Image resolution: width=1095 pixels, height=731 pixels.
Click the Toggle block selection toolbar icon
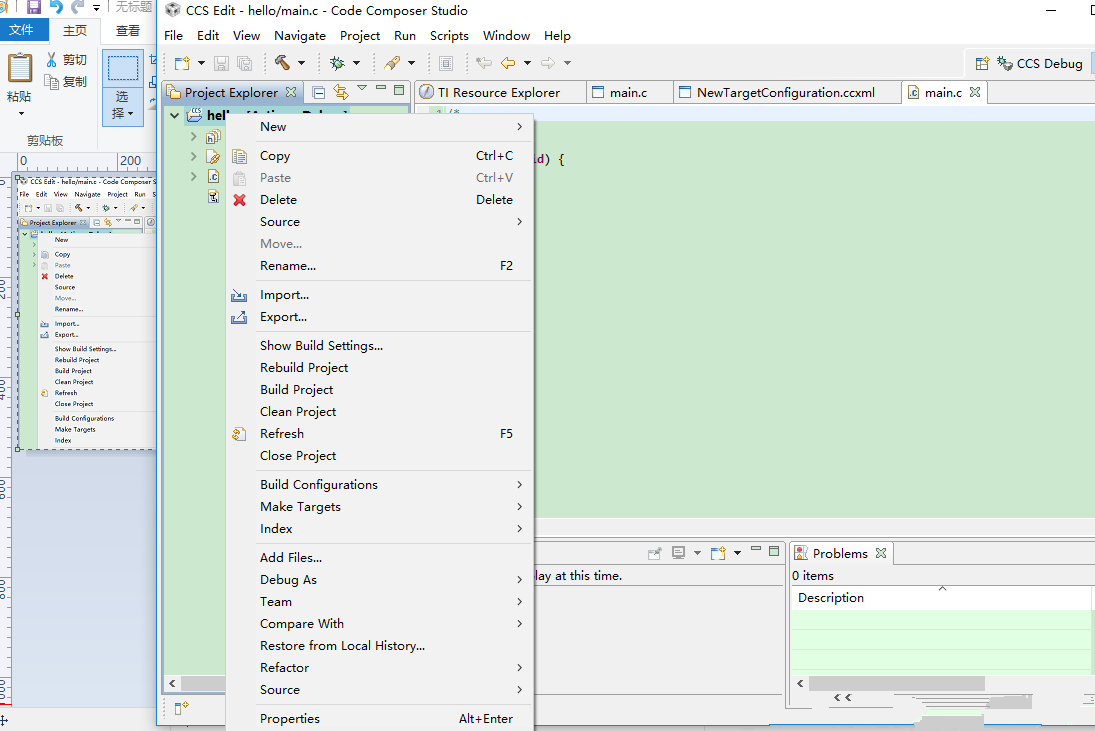(x=446, y=64)
